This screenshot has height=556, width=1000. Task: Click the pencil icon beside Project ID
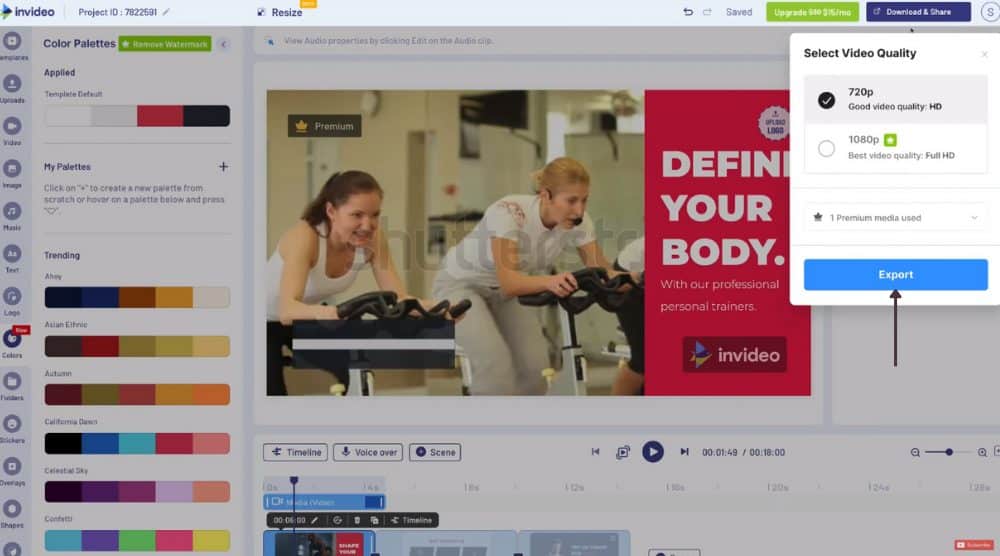click(166, 12)
